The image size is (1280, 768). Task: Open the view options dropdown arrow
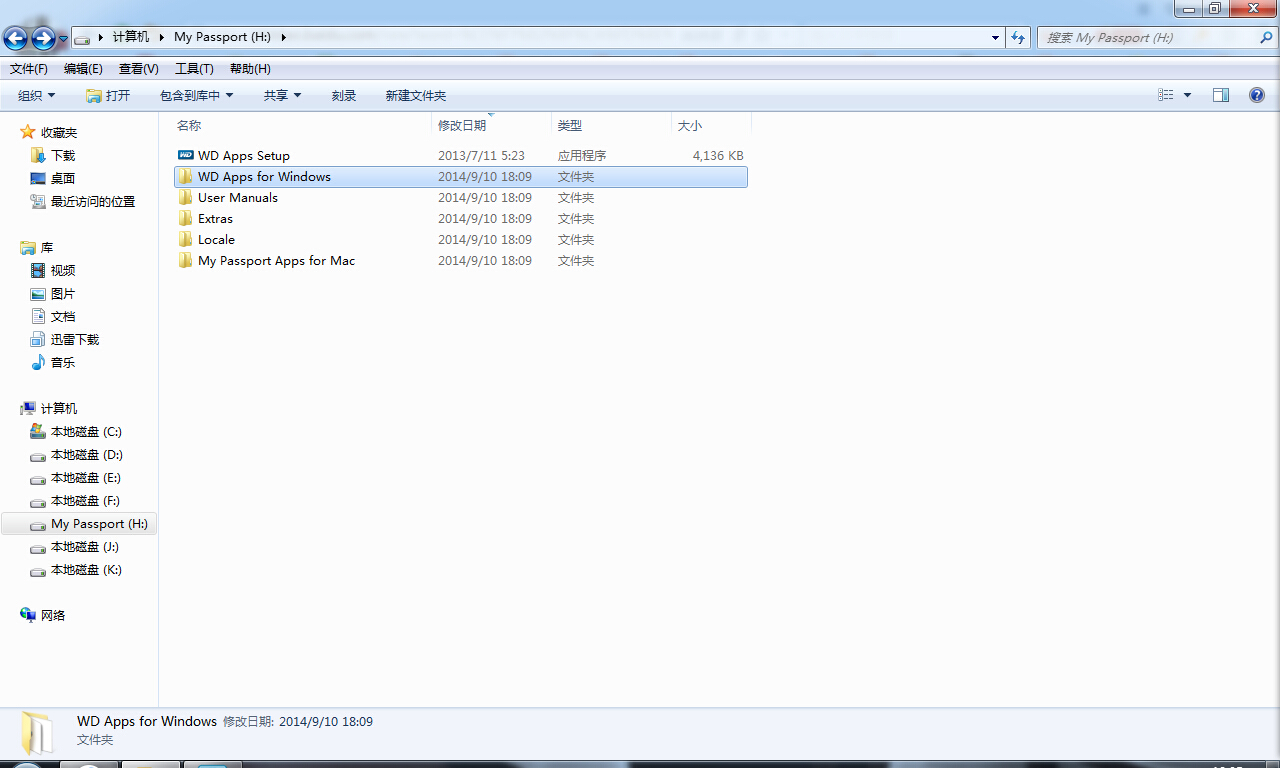[1188, 95]
